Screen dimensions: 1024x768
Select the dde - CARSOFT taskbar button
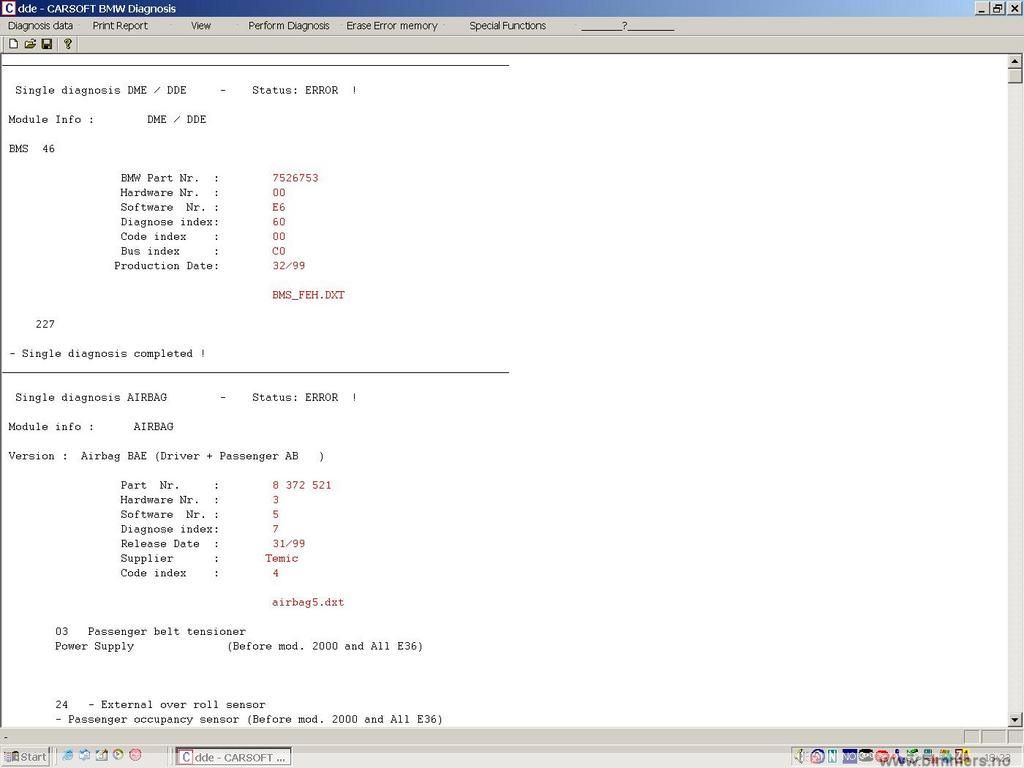pyautogui.click(x=233, y=757)
